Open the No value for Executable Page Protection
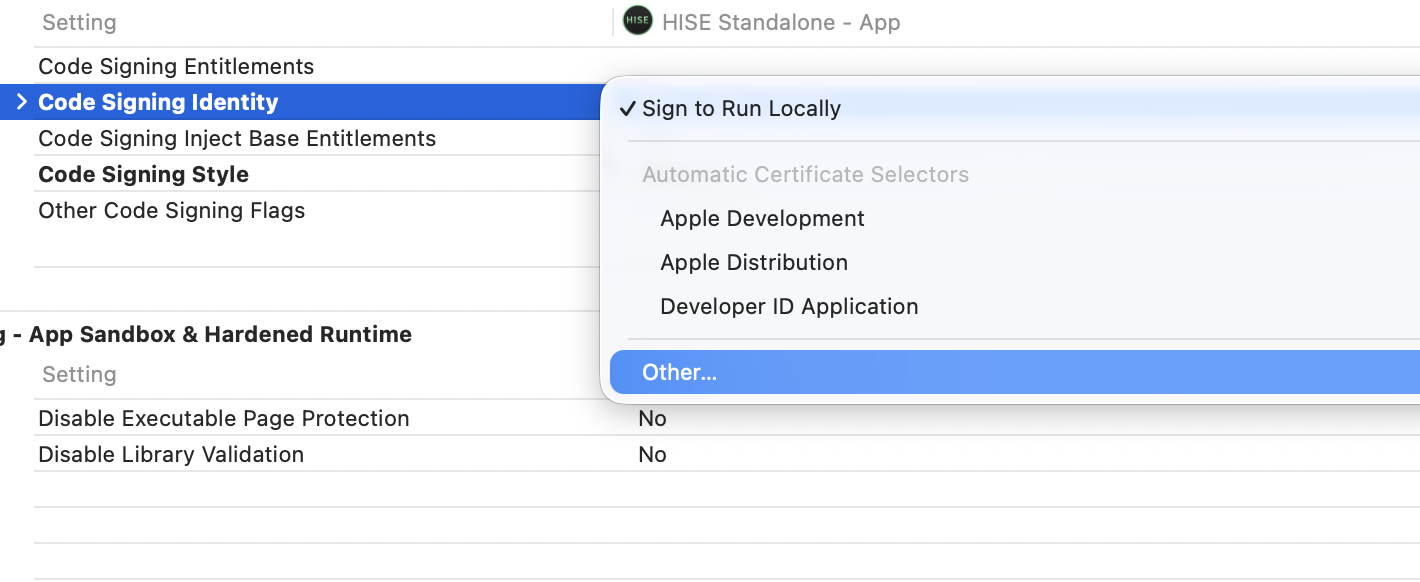The image size is (1420, 582). [x=652, y=418]
